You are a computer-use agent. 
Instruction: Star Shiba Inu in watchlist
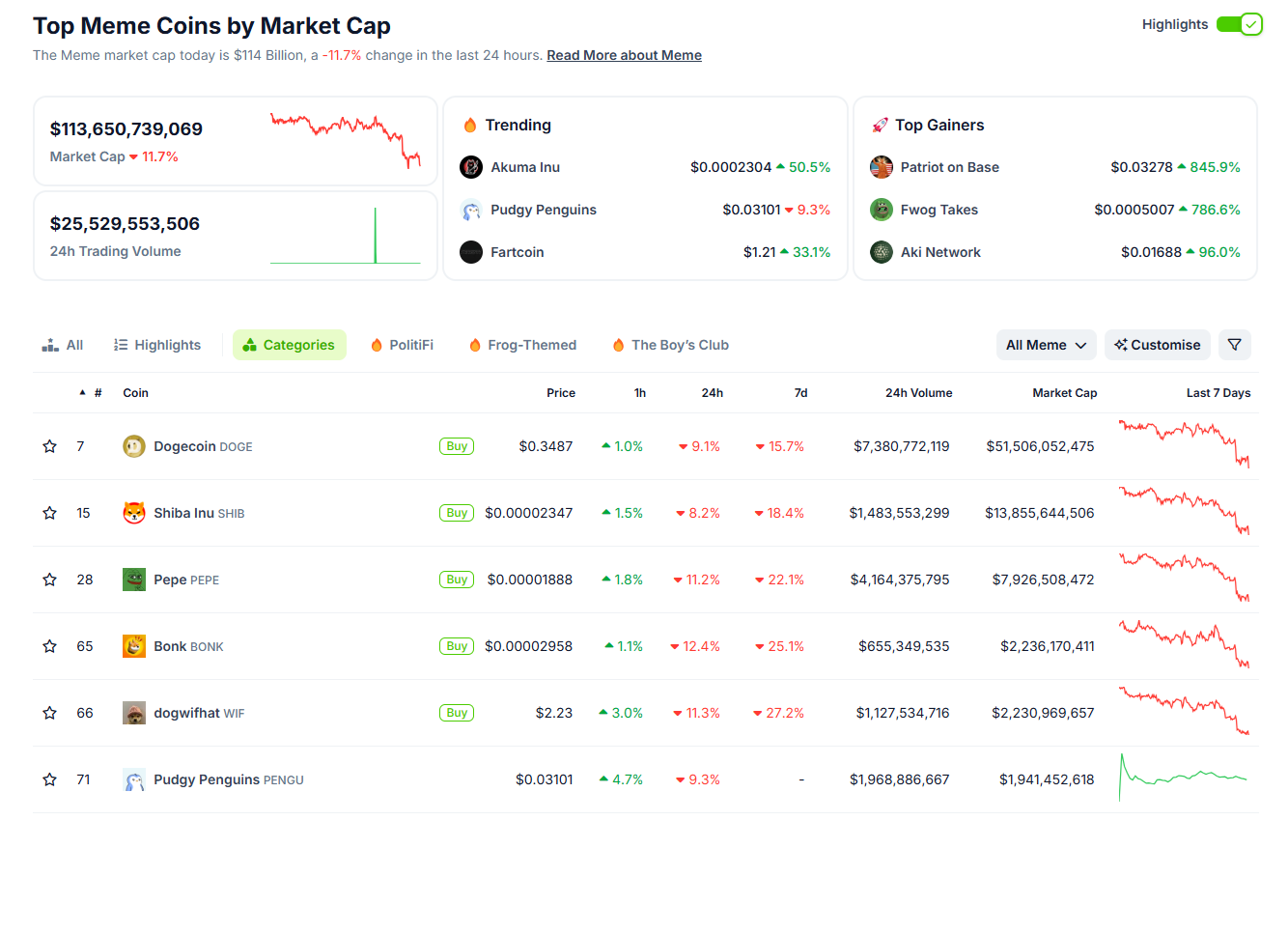point(49,513)
